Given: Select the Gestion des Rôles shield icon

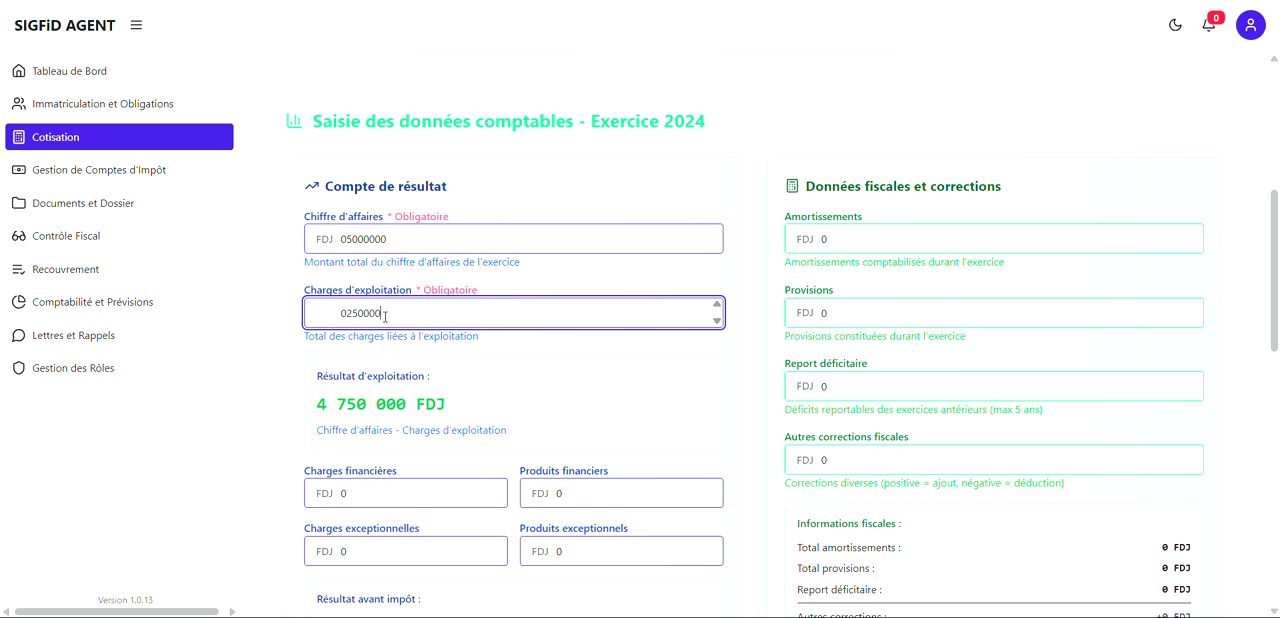Looking at the screenshot, I should click(x=18, y=368).
